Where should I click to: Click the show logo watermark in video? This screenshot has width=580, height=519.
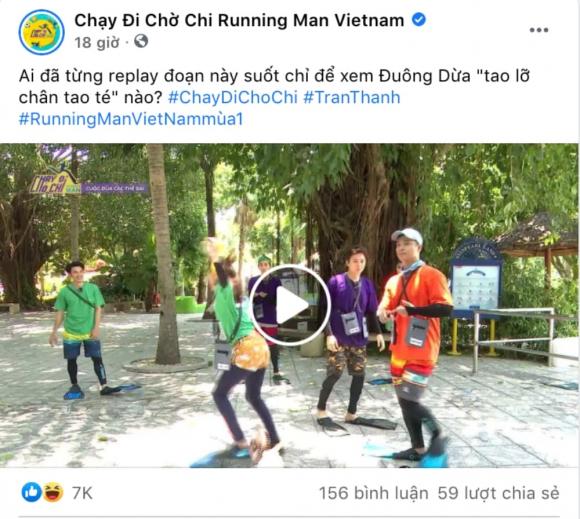tap(55, 179)
